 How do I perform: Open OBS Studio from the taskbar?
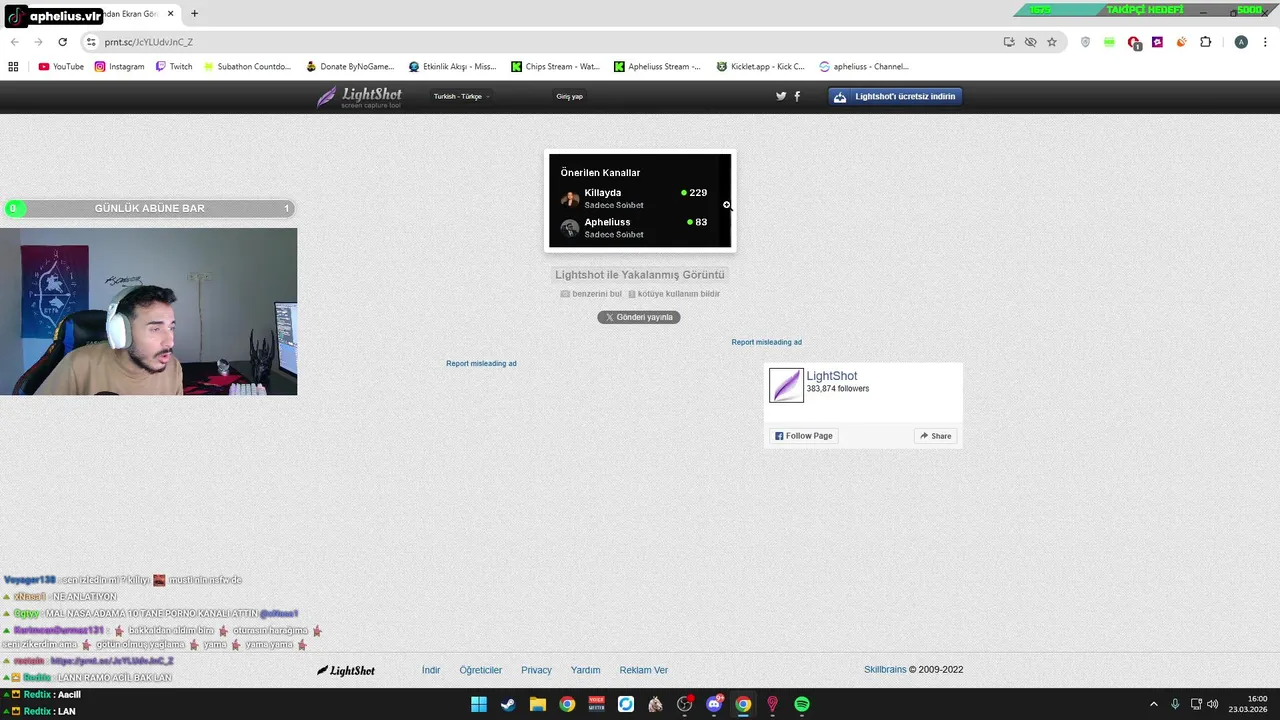click(x=685, y=704)
